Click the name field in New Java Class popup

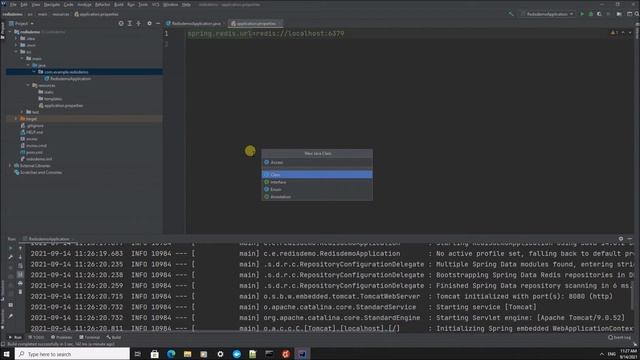tap(317, 162)
